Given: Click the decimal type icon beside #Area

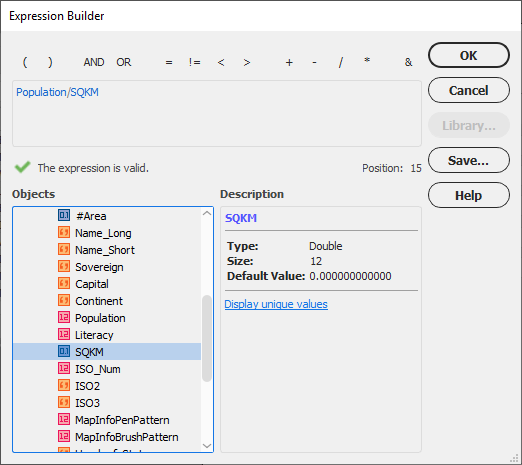Looking at the screenshot, I should pos(64,215).
